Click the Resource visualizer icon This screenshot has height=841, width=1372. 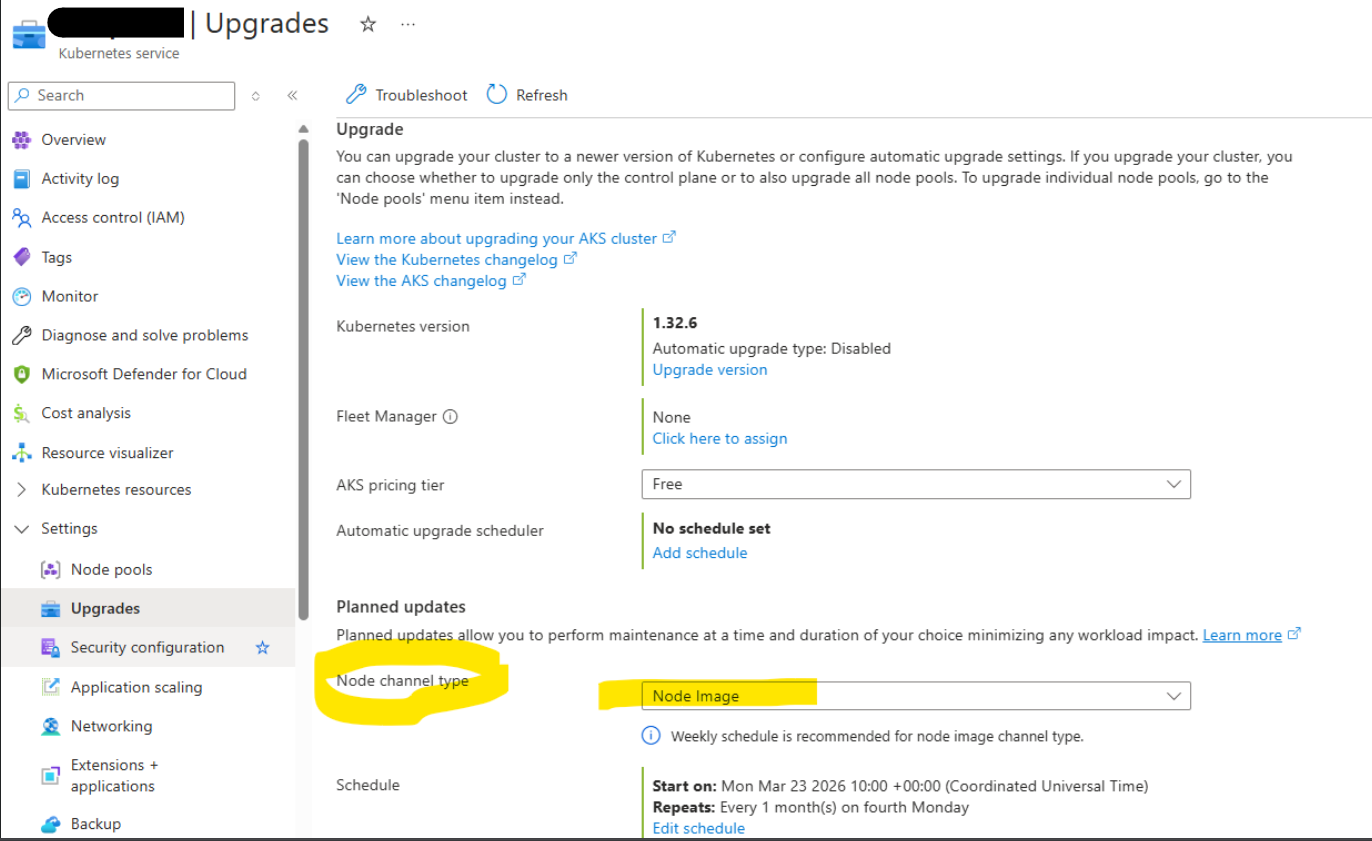click(22, 453)
